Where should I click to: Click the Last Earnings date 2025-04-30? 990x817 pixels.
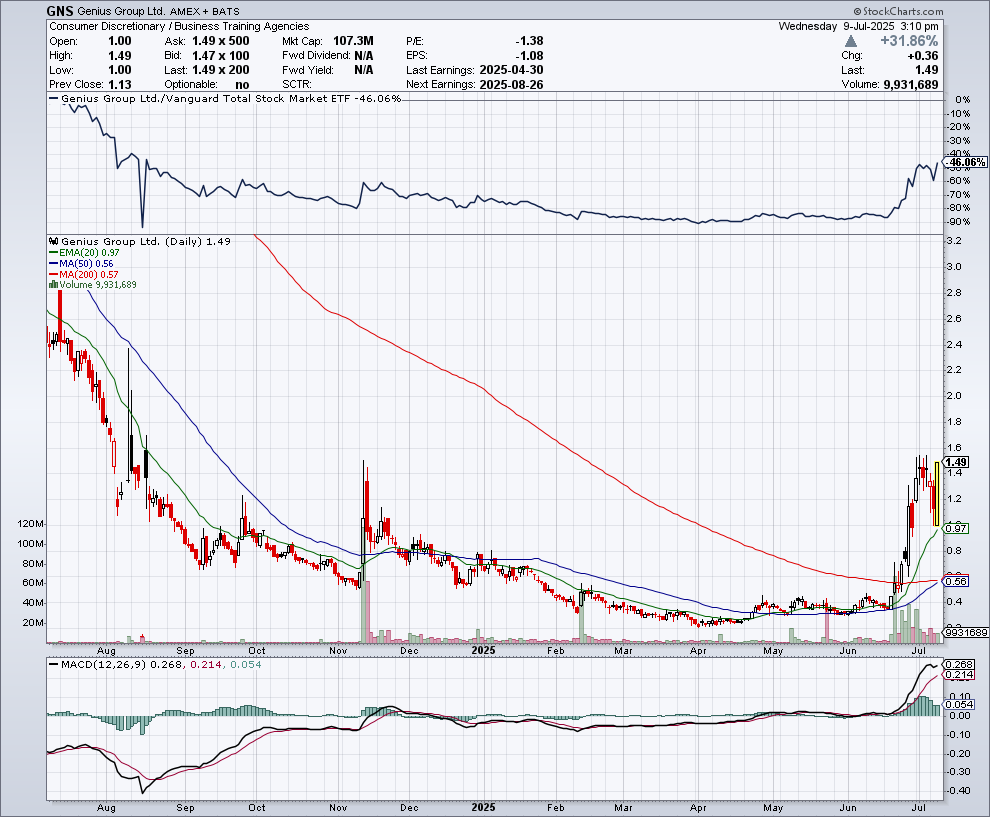point(511,70)
